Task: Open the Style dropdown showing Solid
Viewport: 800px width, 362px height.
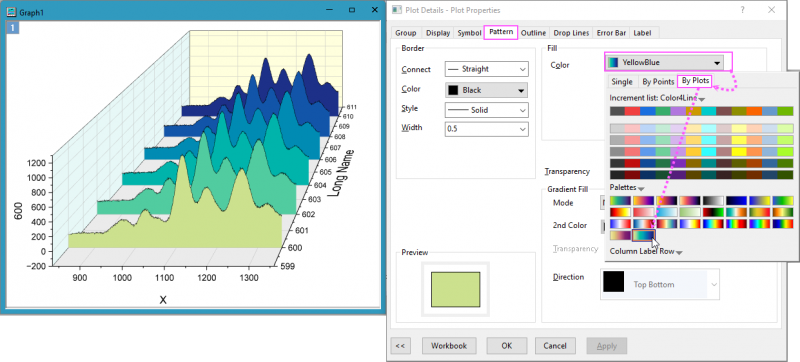Action: (x=486, y=110)
